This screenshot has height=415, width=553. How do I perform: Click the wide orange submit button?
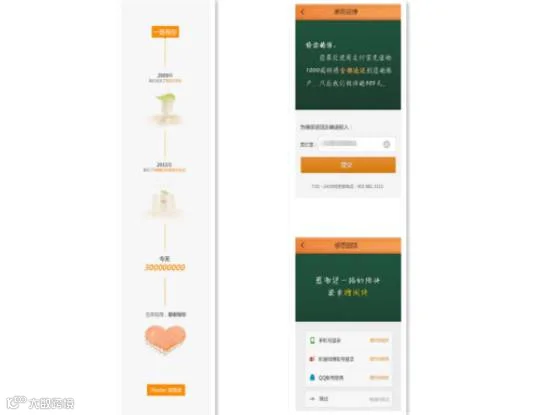point(348,165)
